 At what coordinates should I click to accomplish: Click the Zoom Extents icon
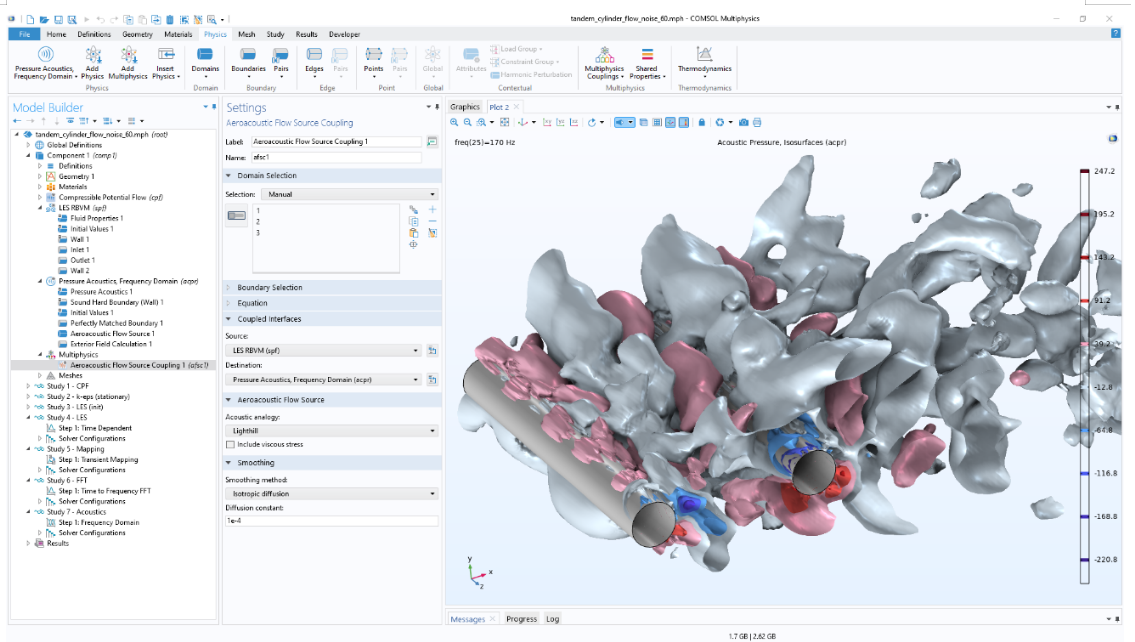coord(505,123)
